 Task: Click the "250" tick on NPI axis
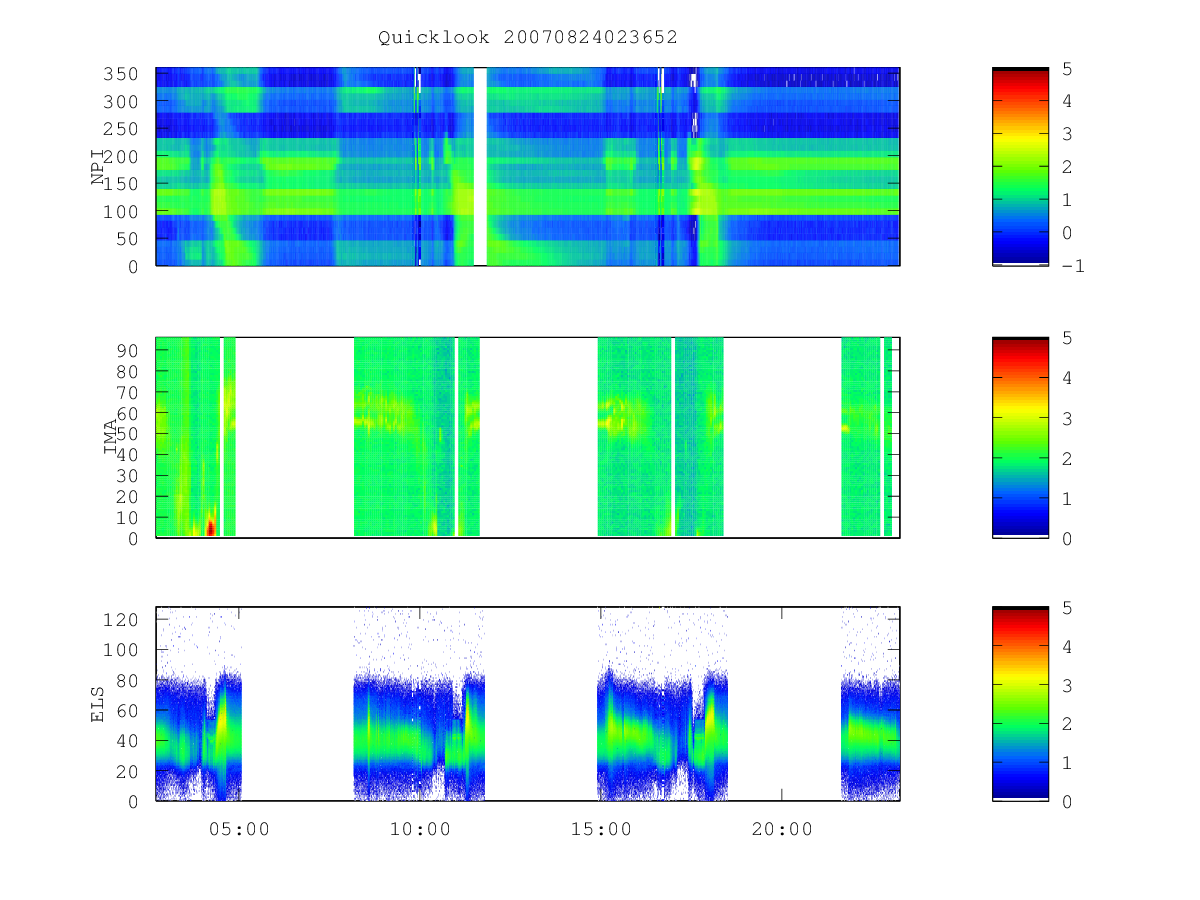(x=122, y=129)
